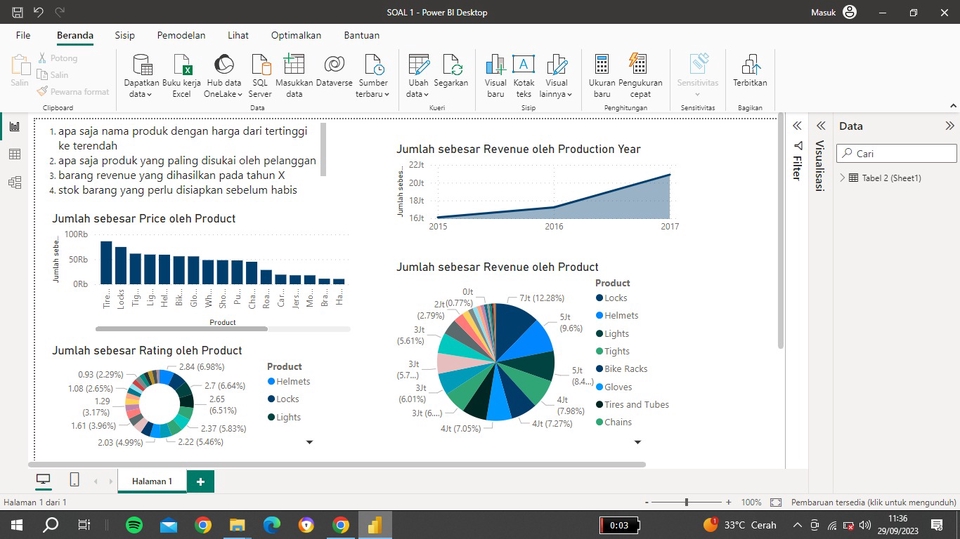This screenshot has height=539, width=960.
Task: Open Visual lainnya dropdown
Action: click(x=556, y=75)
